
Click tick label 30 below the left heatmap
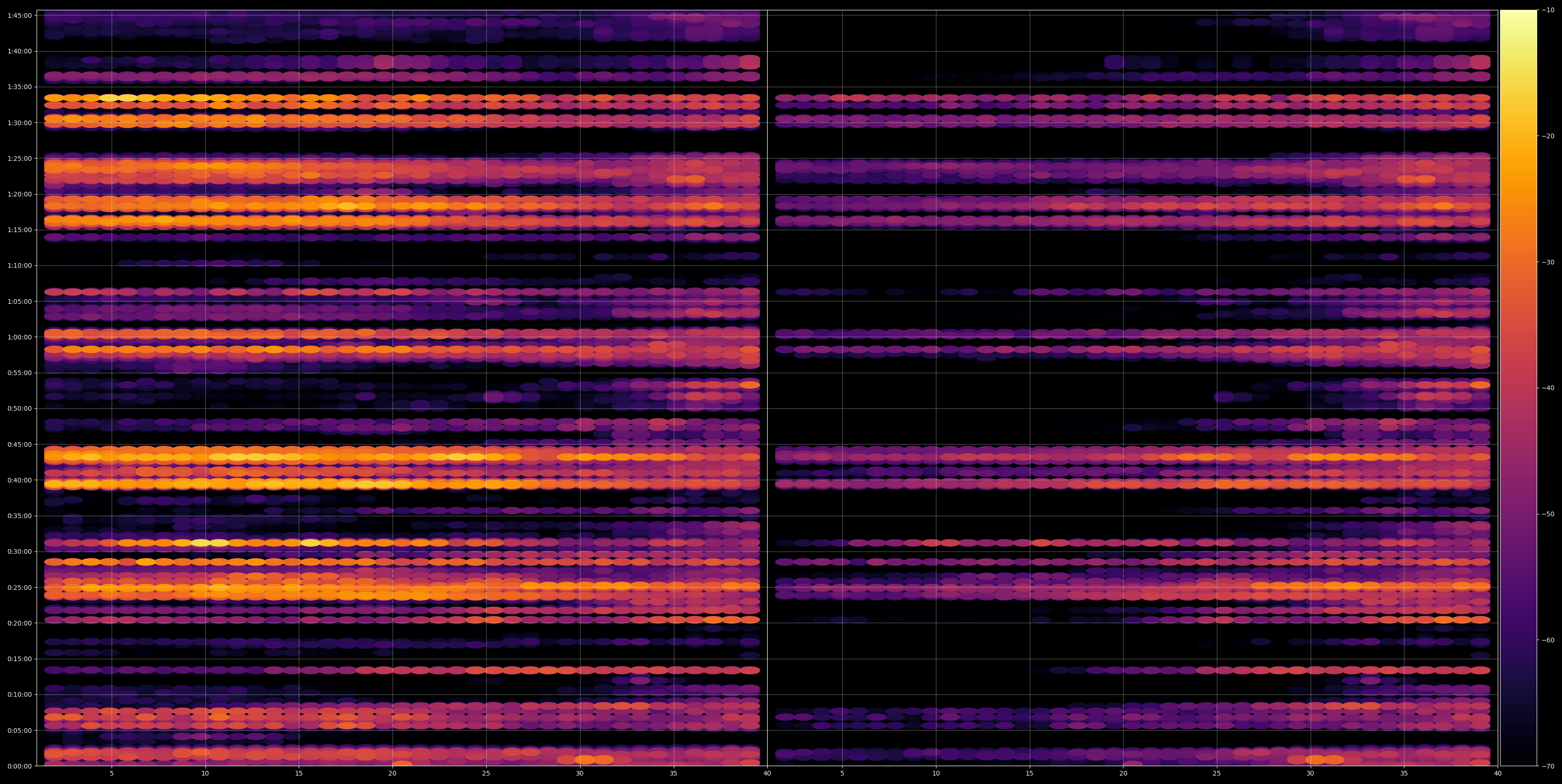click(x=580, y=773)
